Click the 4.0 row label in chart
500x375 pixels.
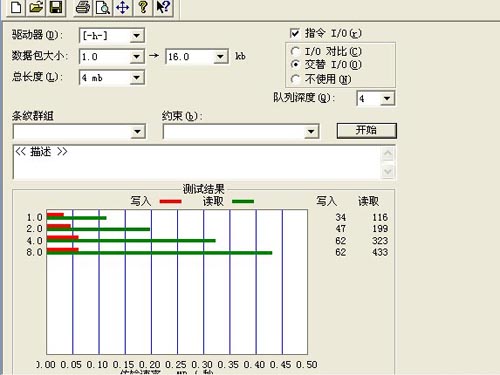coord(35,241)
